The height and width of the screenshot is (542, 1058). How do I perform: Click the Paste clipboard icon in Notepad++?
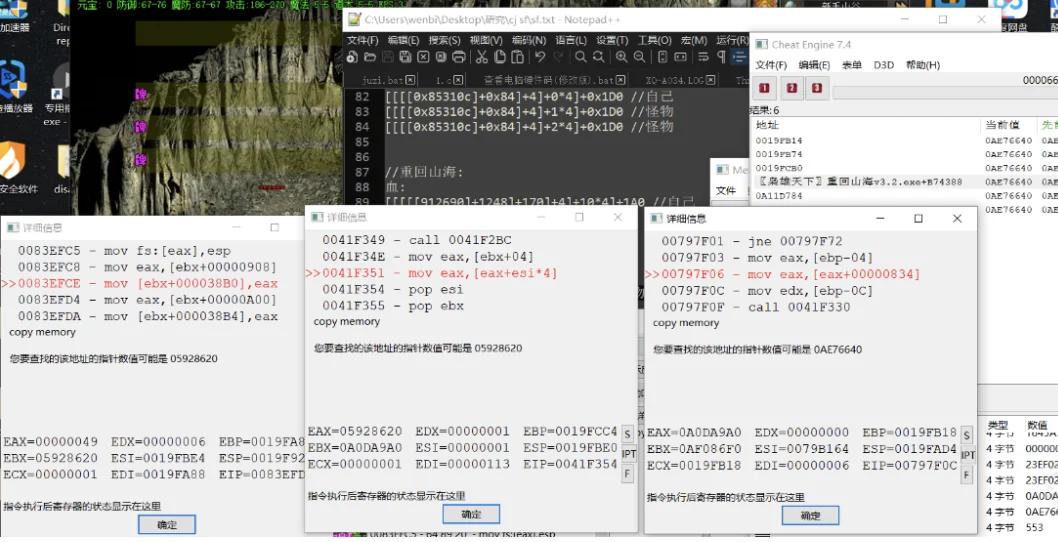coord(518,57)
